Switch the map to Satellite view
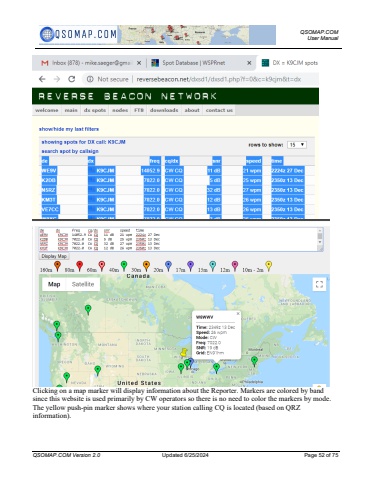The image size is (371, 480). click(x=83, y=284)
